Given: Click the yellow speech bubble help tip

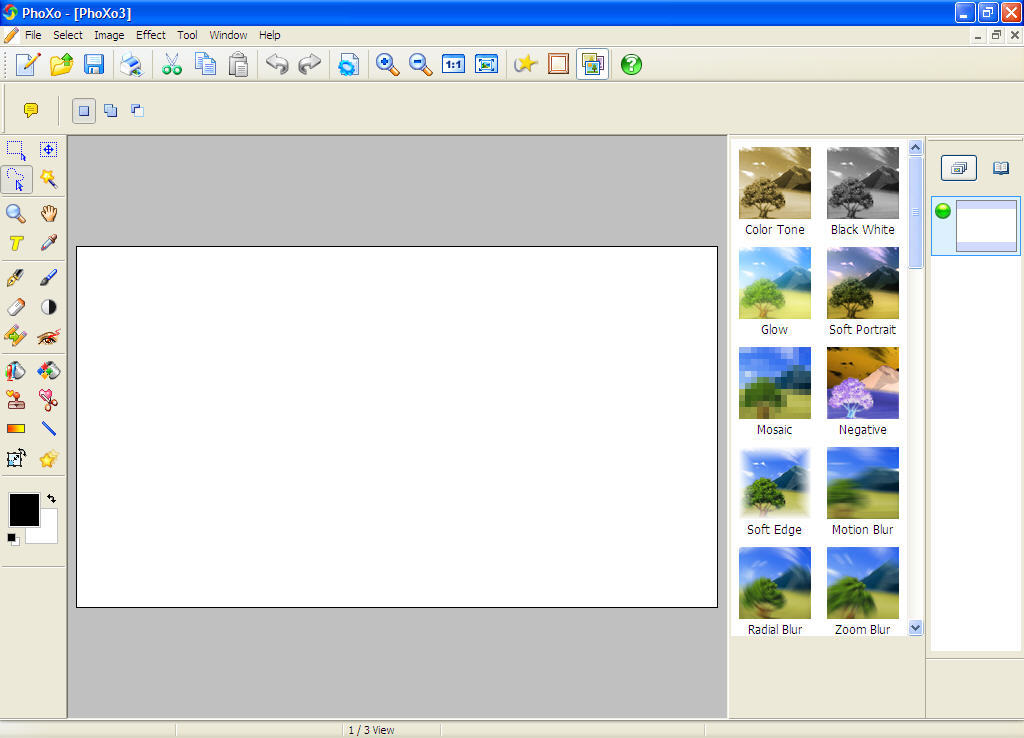Looking at the screenshot, I should [30, 110].
